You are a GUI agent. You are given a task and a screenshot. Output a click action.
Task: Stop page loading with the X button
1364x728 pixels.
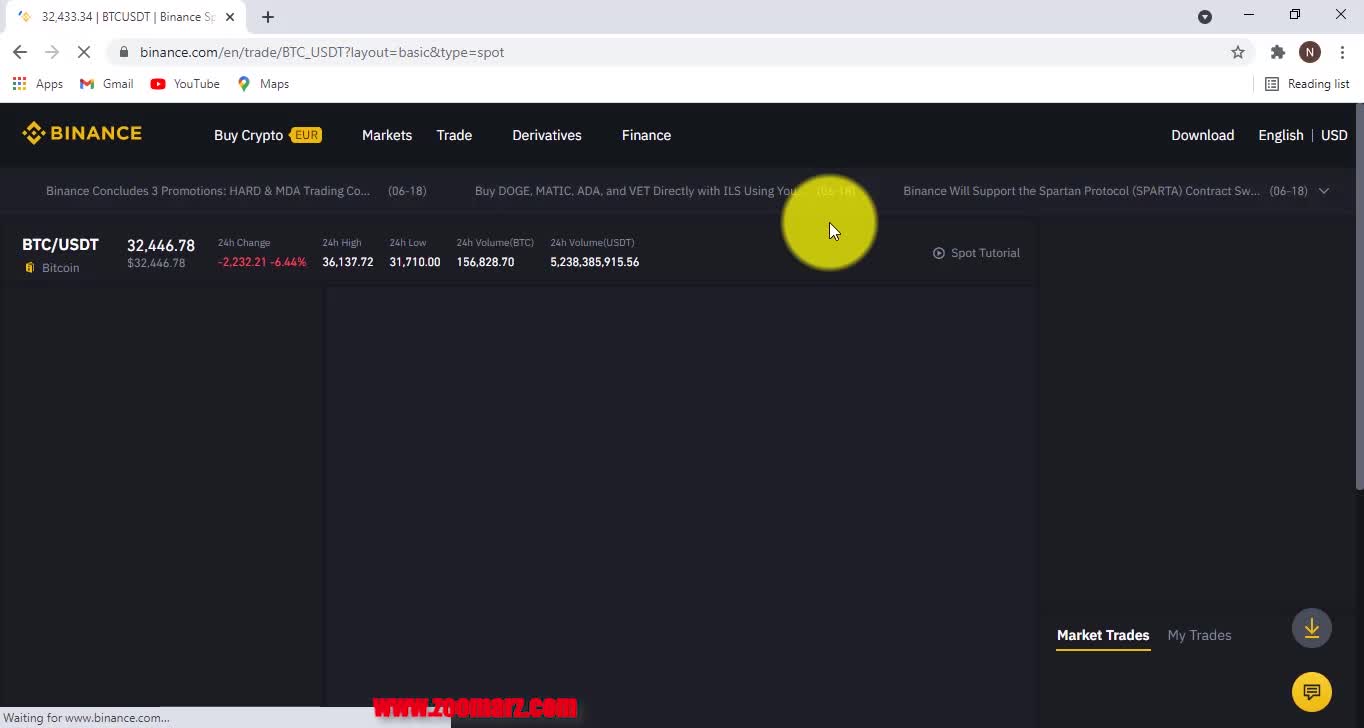84,52
